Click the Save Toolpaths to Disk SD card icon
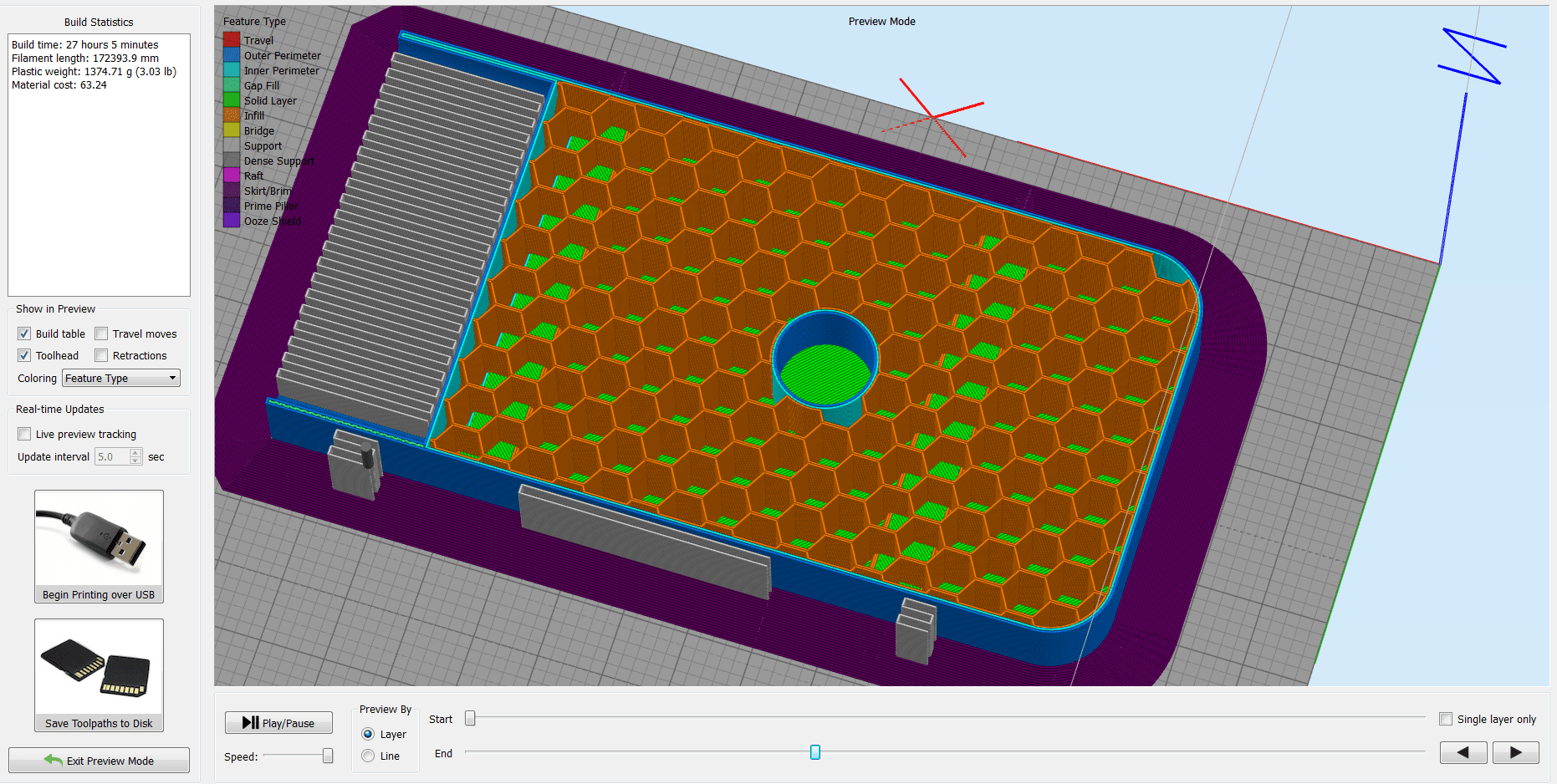 pyautogui.click(x=98, y=668)
